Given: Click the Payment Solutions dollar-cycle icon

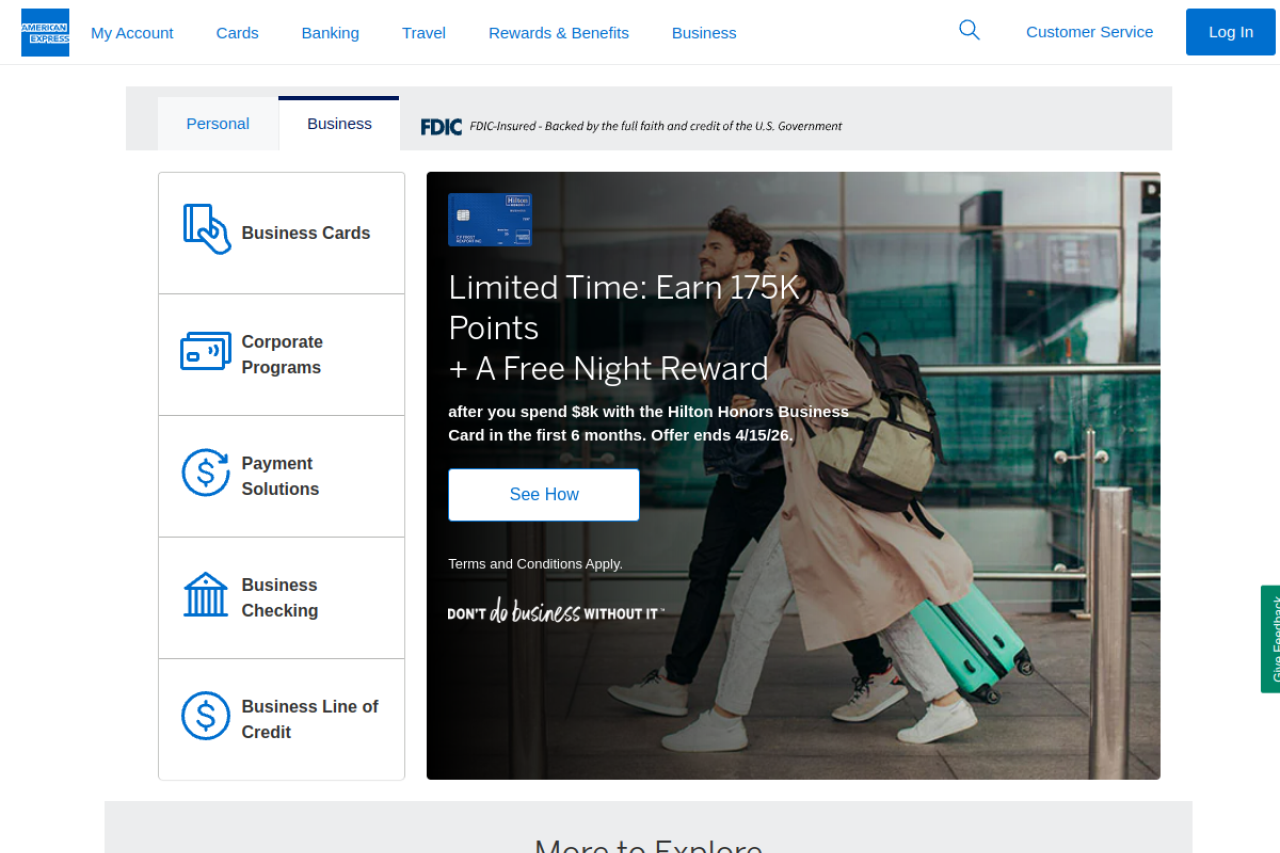Looking at the screenshot, I should click(x=206, y=473).
